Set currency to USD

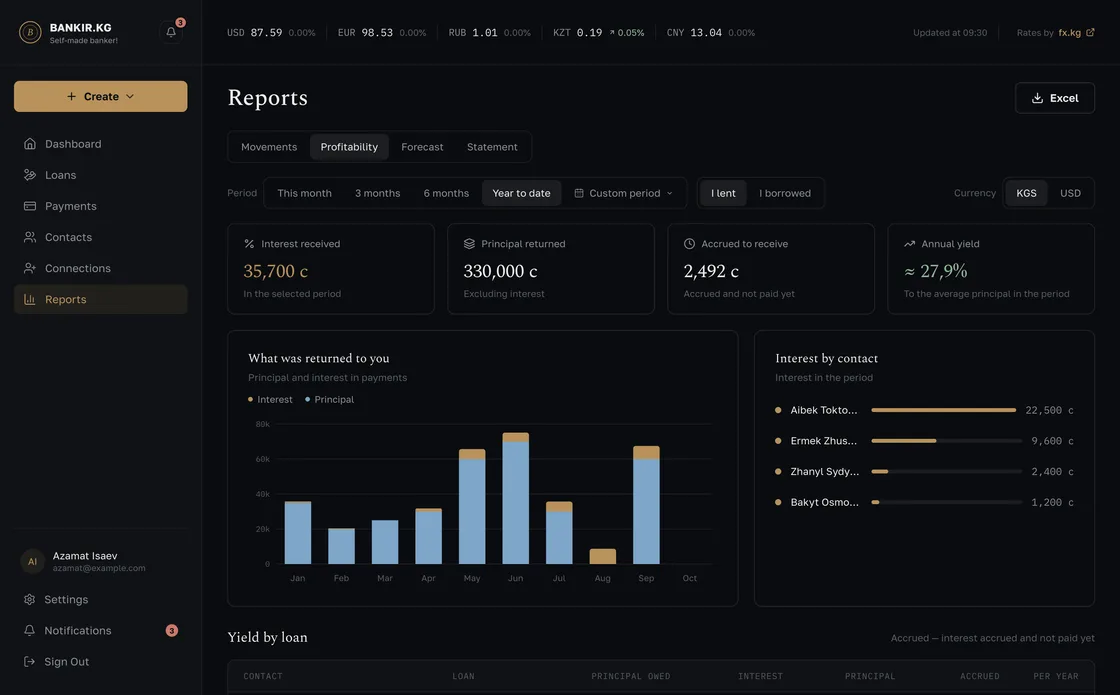[x=1070, y=193]
